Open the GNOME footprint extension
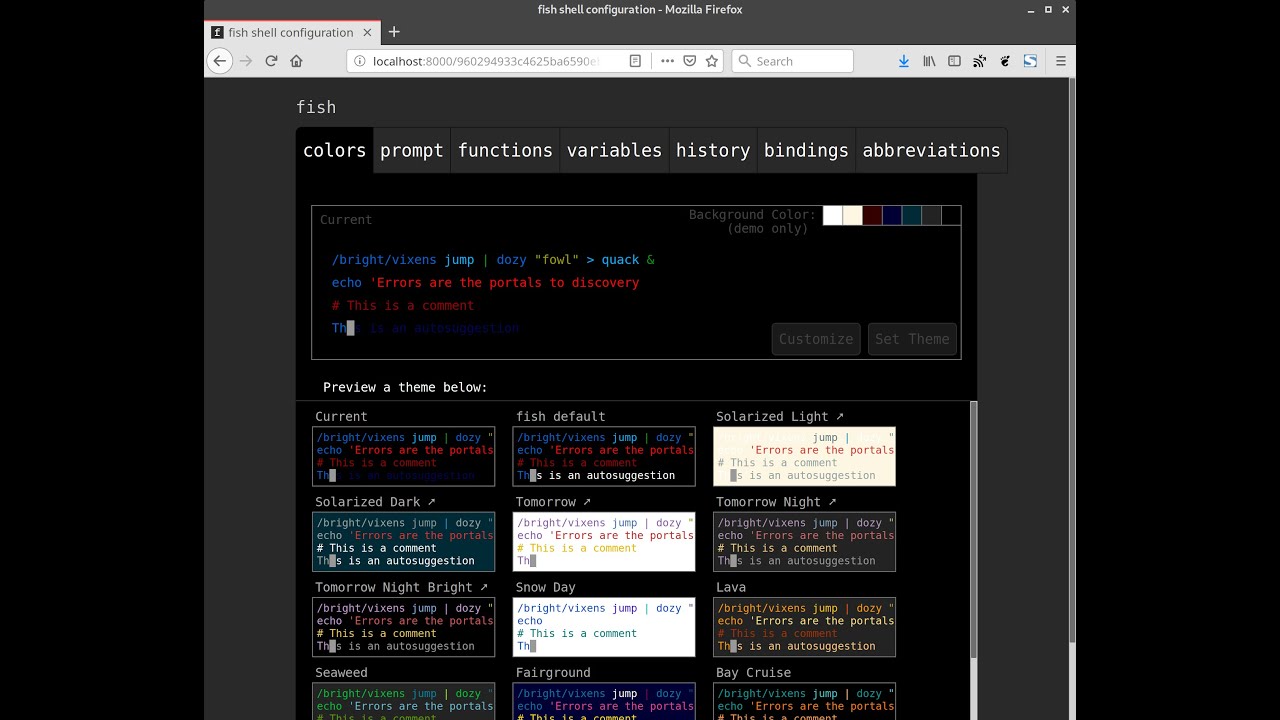This screenshot has width=1280, height=720. (1005, 61)
